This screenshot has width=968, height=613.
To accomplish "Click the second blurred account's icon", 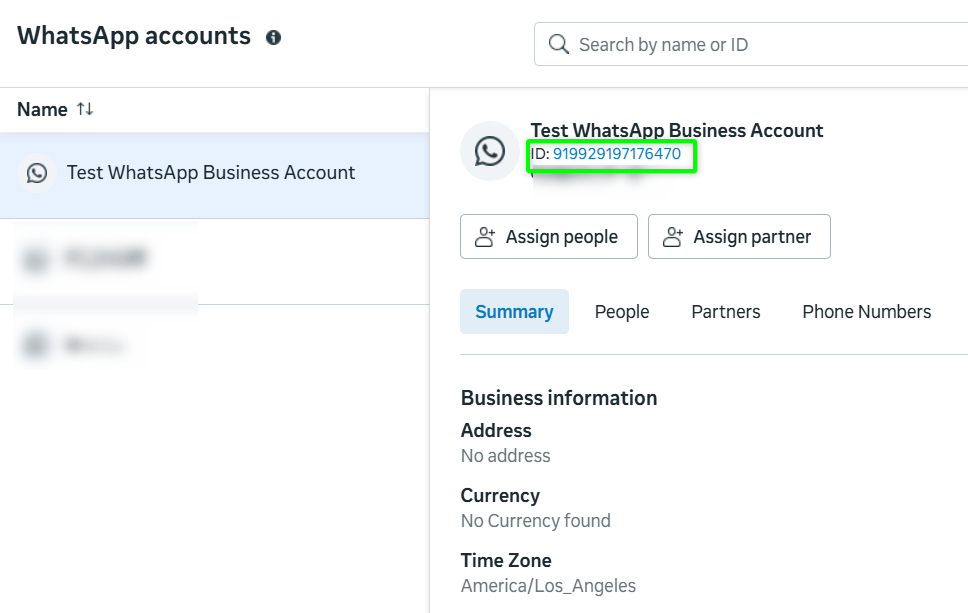I will point(37,260).
